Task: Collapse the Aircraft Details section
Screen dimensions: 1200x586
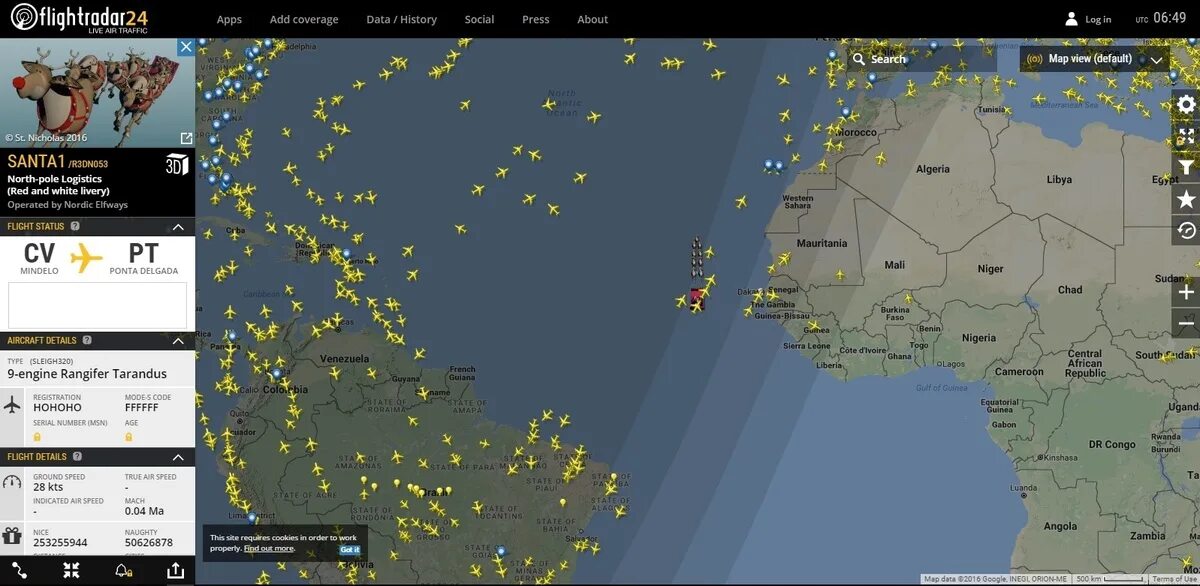Action: point(178,340)
